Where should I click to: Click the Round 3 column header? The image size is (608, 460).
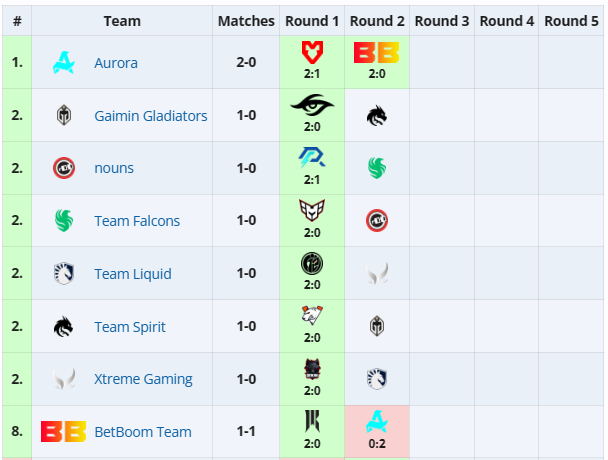442,21
